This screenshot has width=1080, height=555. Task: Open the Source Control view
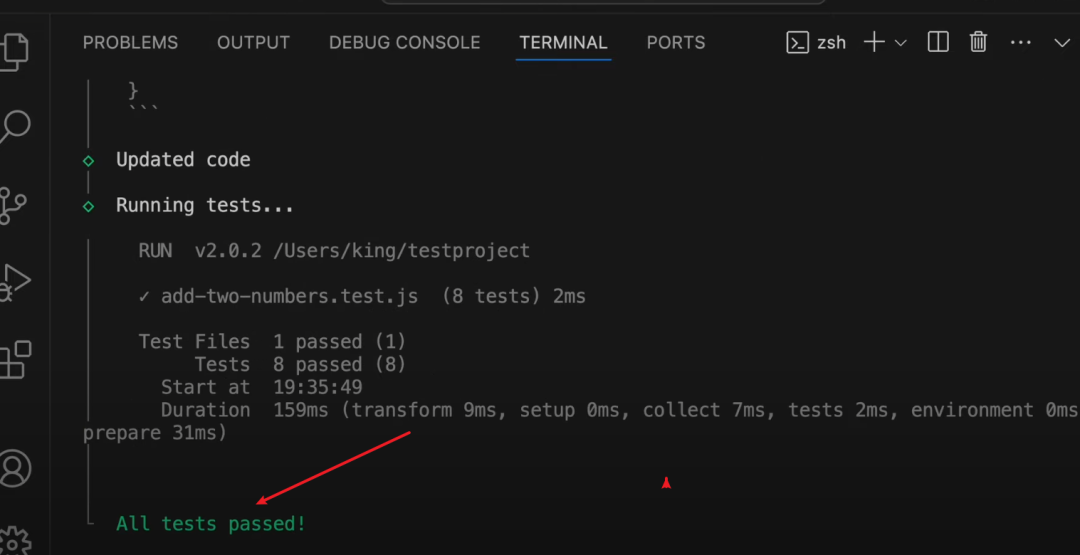click(x=13, y=204)
